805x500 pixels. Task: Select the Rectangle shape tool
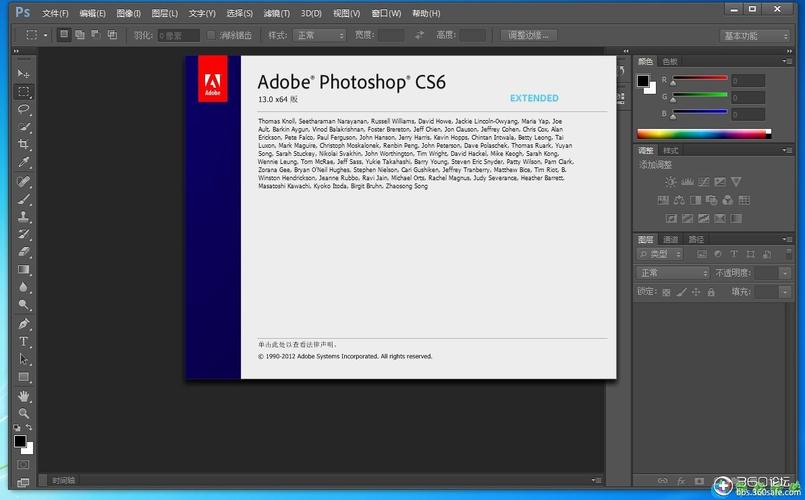23,377
